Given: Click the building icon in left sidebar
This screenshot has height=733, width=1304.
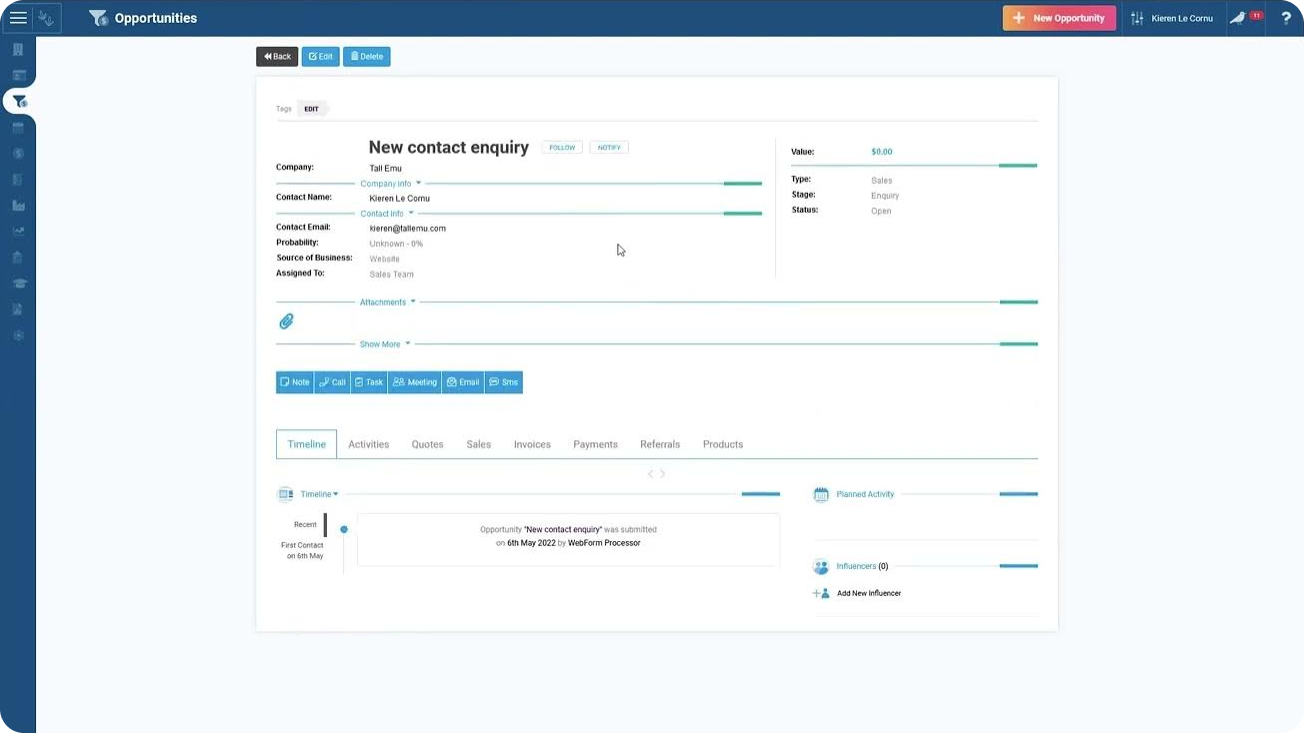Looking at the screenshot, I should 18,50.
